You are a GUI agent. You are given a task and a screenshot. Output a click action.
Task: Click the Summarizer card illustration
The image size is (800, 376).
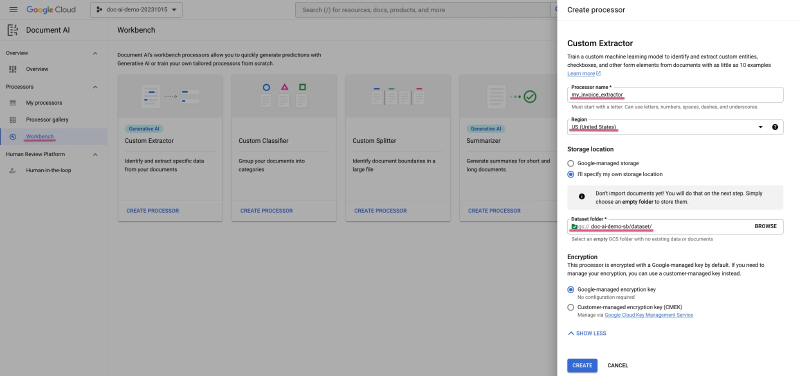(508, 96)
